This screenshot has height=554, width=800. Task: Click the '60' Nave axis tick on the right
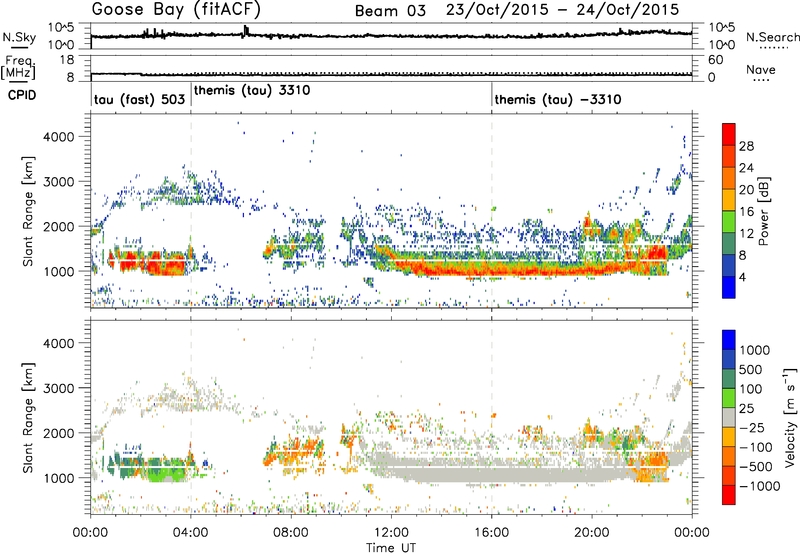pos(716,60)
